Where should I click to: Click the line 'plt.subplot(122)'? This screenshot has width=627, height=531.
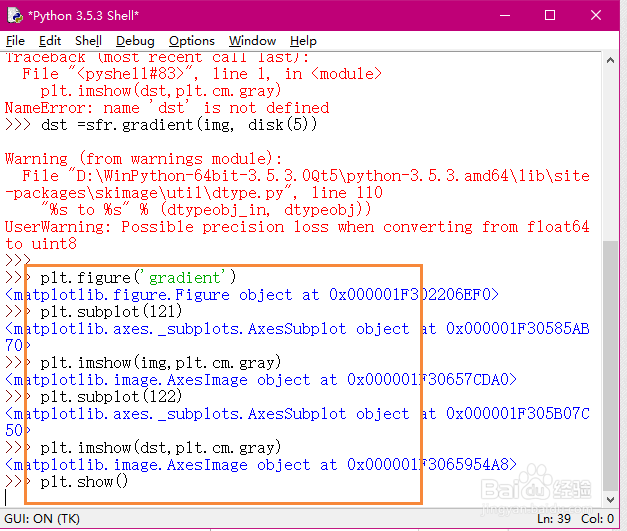pyautogui.click(x=111, y=397)
